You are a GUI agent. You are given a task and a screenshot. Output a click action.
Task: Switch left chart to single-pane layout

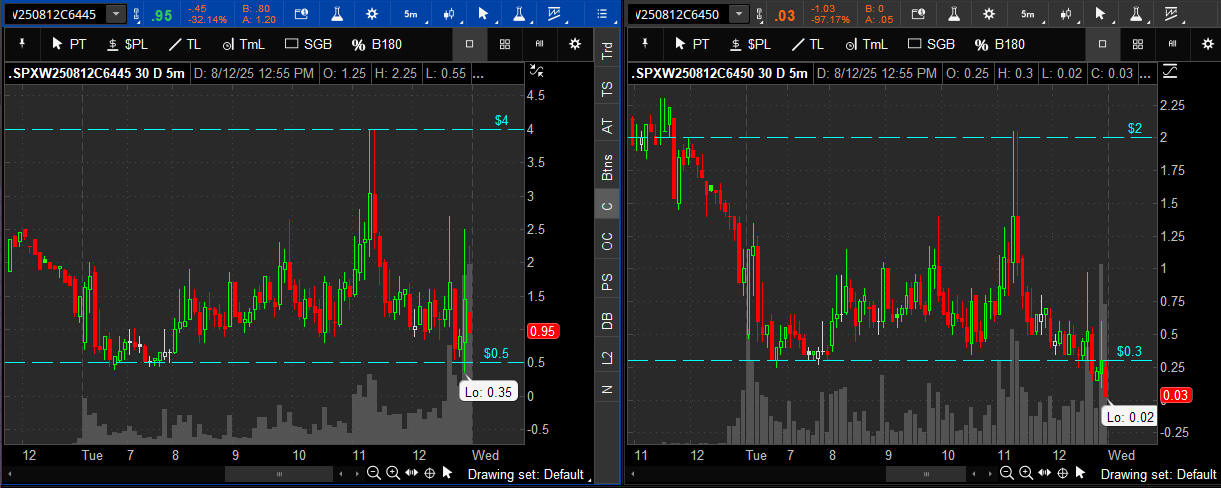(x=471, y=44)
